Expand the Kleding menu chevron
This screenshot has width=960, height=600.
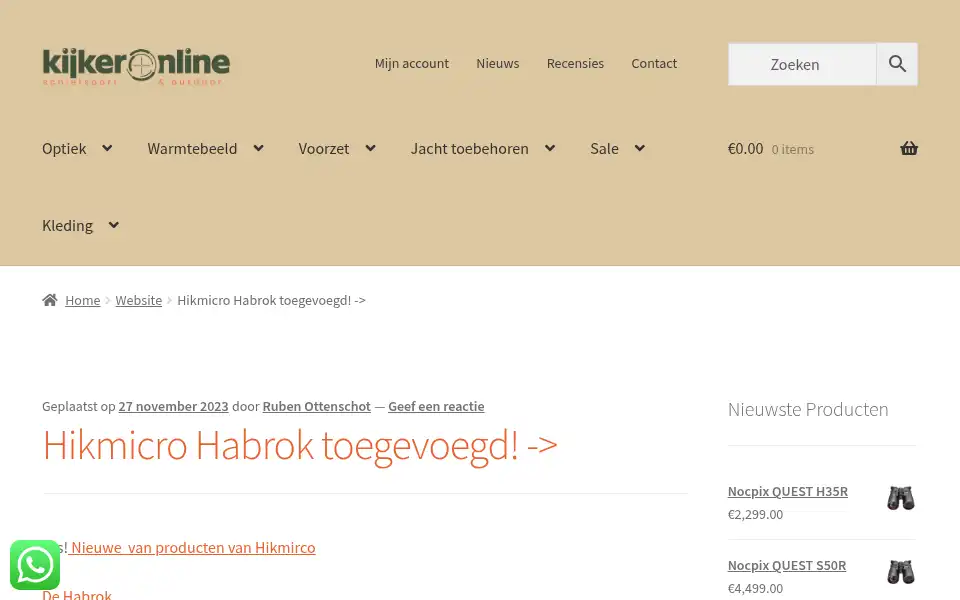114,225
